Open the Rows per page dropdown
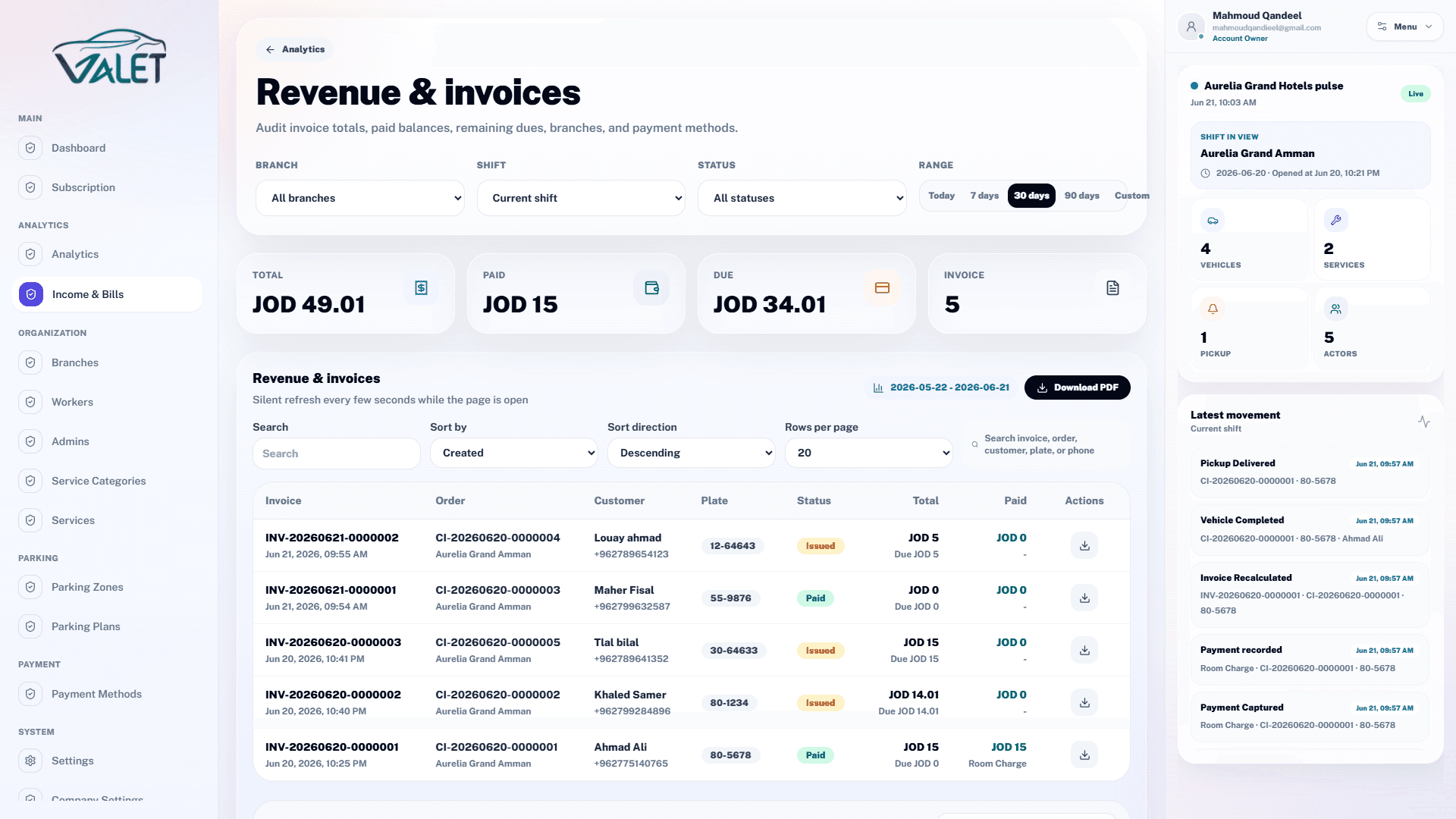 pyautogui.click(x=869, y=453)
